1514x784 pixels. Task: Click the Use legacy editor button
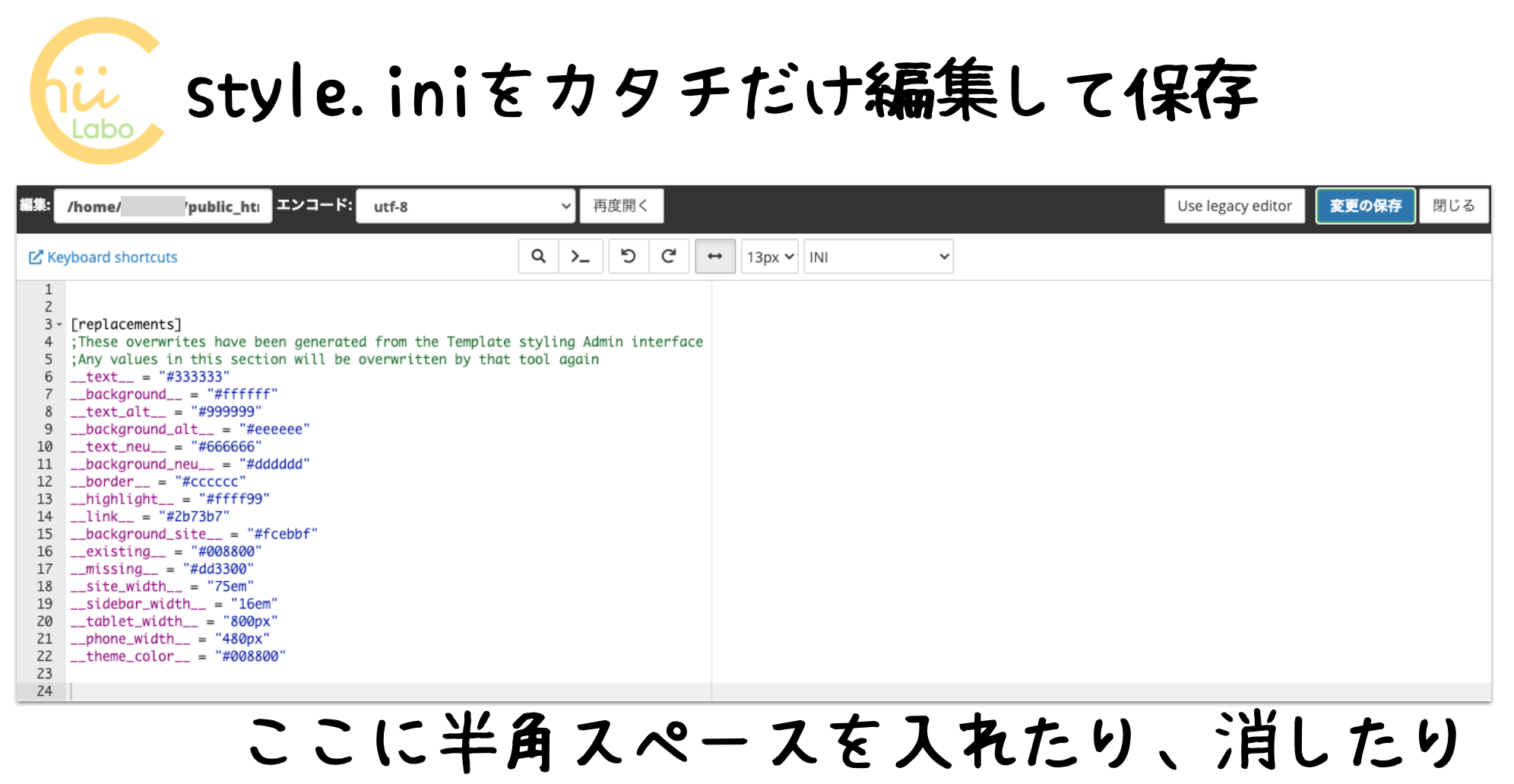pyautogui.click(x=1234, y=205)
